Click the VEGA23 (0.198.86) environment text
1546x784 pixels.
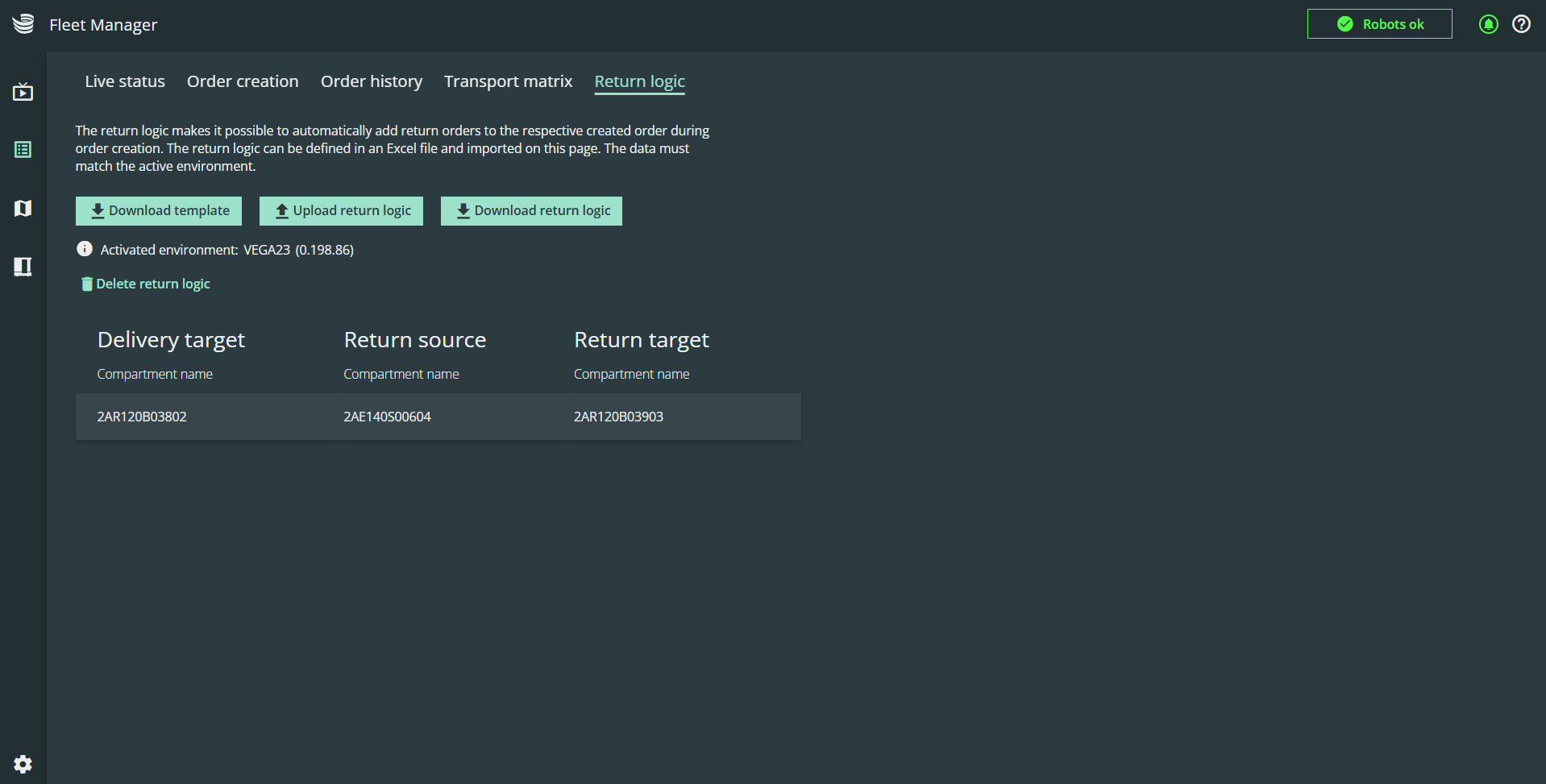tap(298, 250)
